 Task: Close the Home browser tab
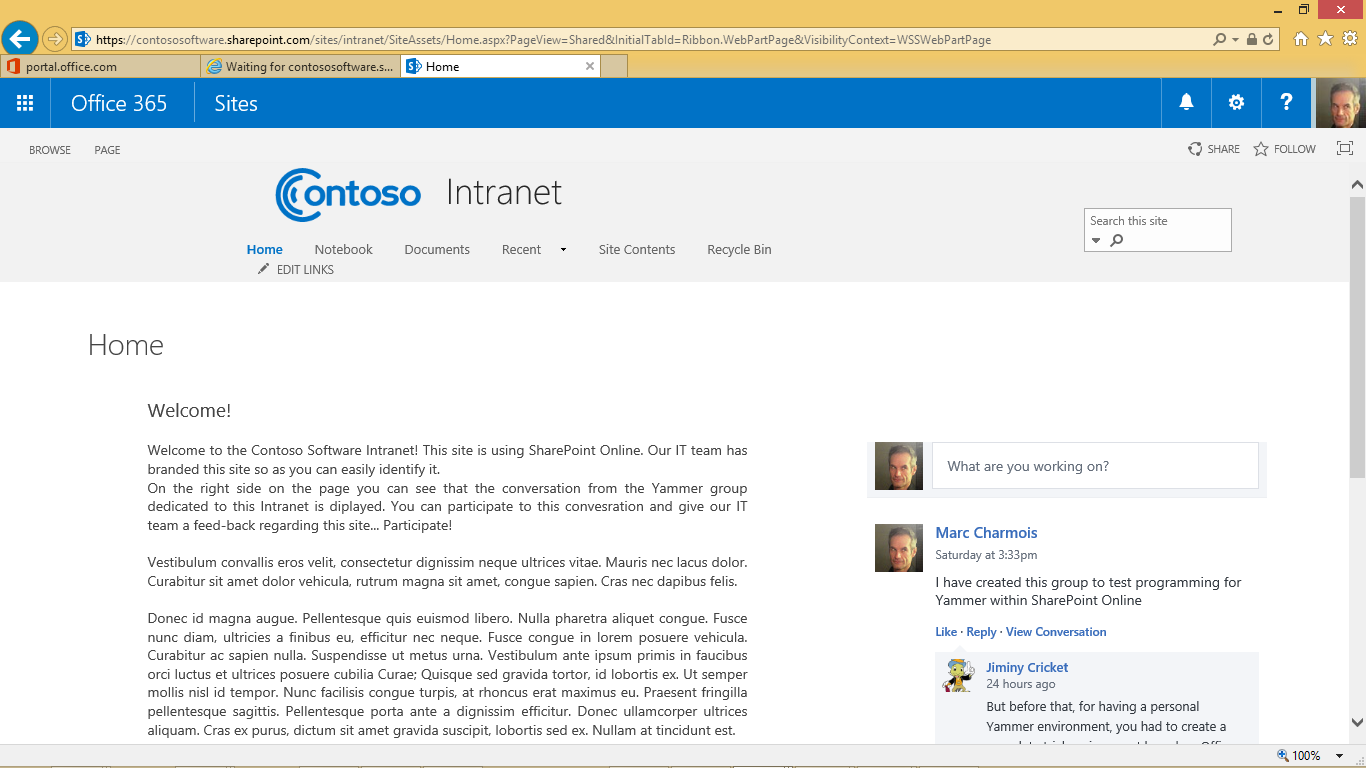point(590,66)
